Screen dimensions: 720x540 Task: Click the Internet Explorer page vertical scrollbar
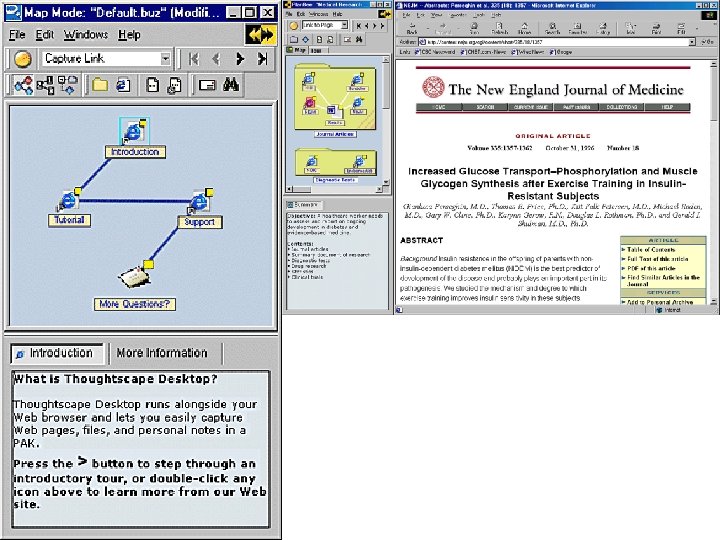pyautogui.click(x=713, y=182)
